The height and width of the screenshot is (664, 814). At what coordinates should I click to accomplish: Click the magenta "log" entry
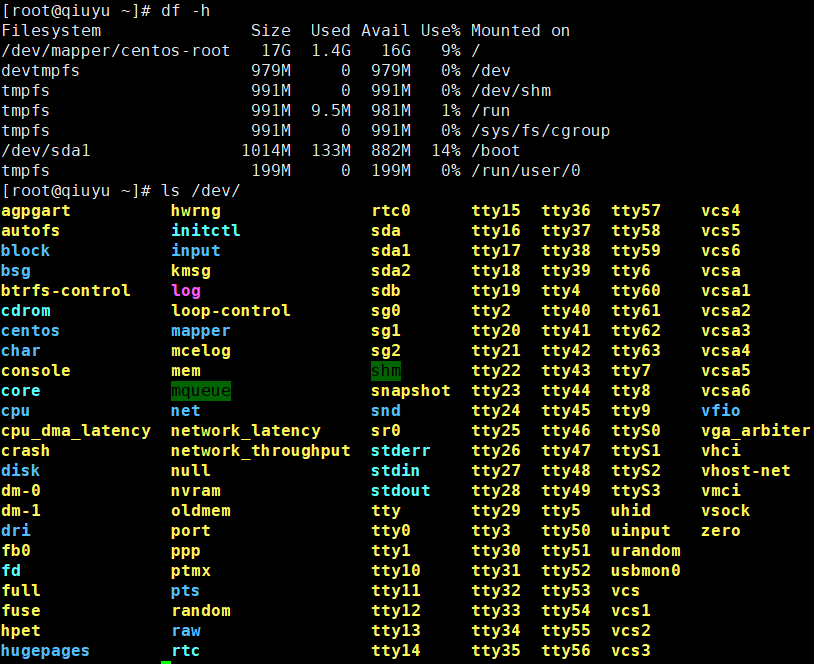click(x=186, y=291)
